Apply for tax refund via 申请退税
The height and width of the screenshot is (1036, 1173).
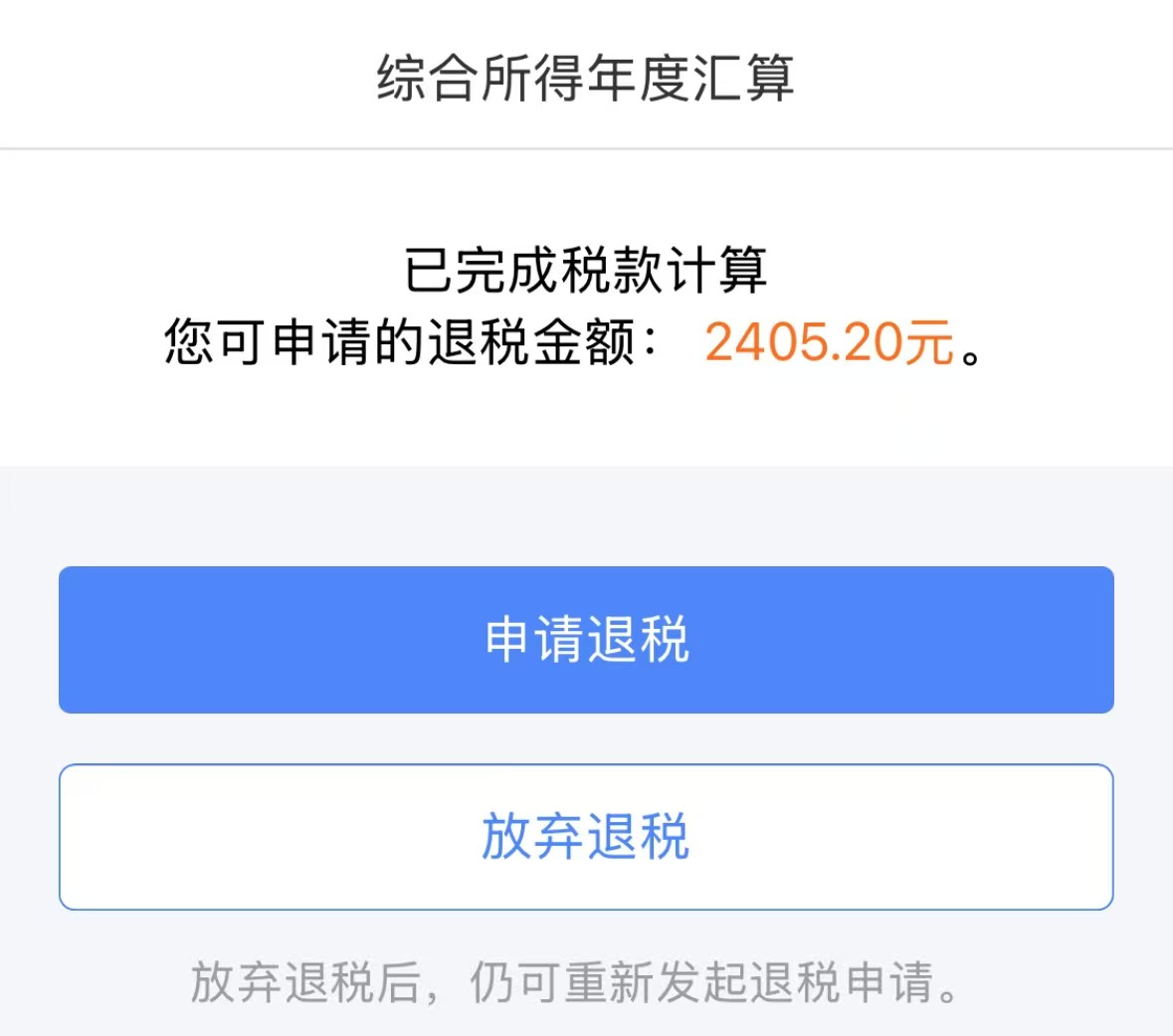click(587, 640)
